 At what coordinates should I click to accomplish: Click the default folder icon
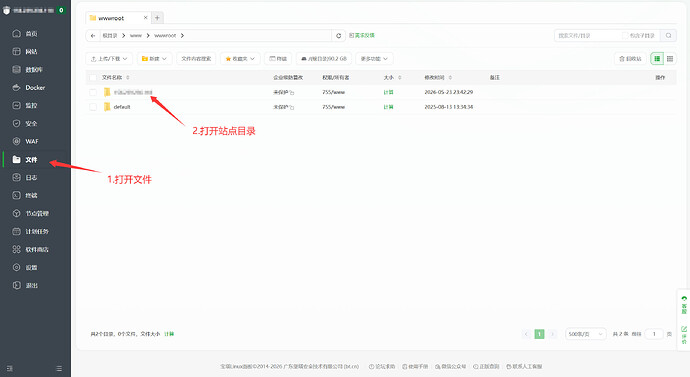click(107, 107)
